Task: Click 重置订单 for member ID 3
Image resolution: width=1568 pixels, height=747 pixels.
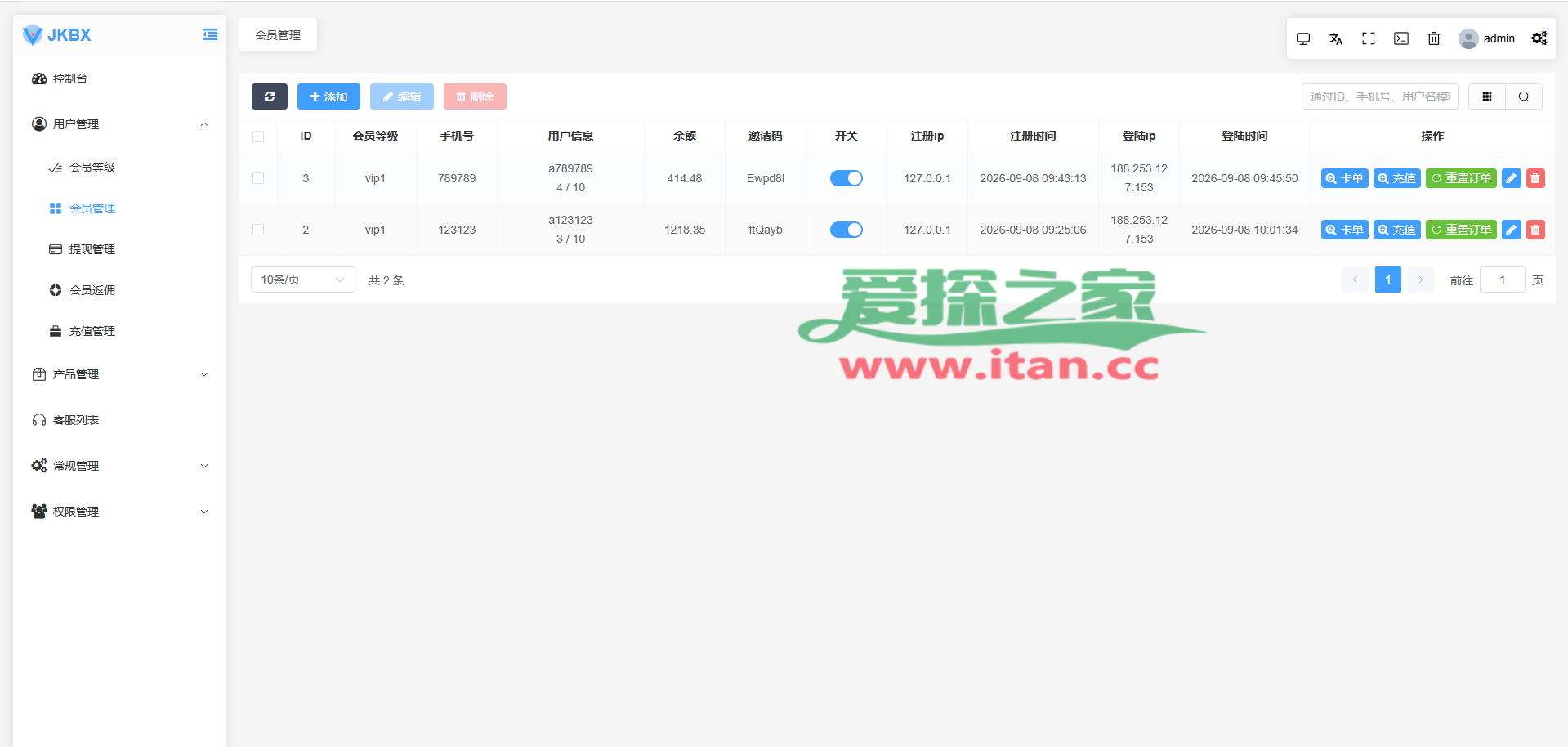Action: pos(1461,178)
